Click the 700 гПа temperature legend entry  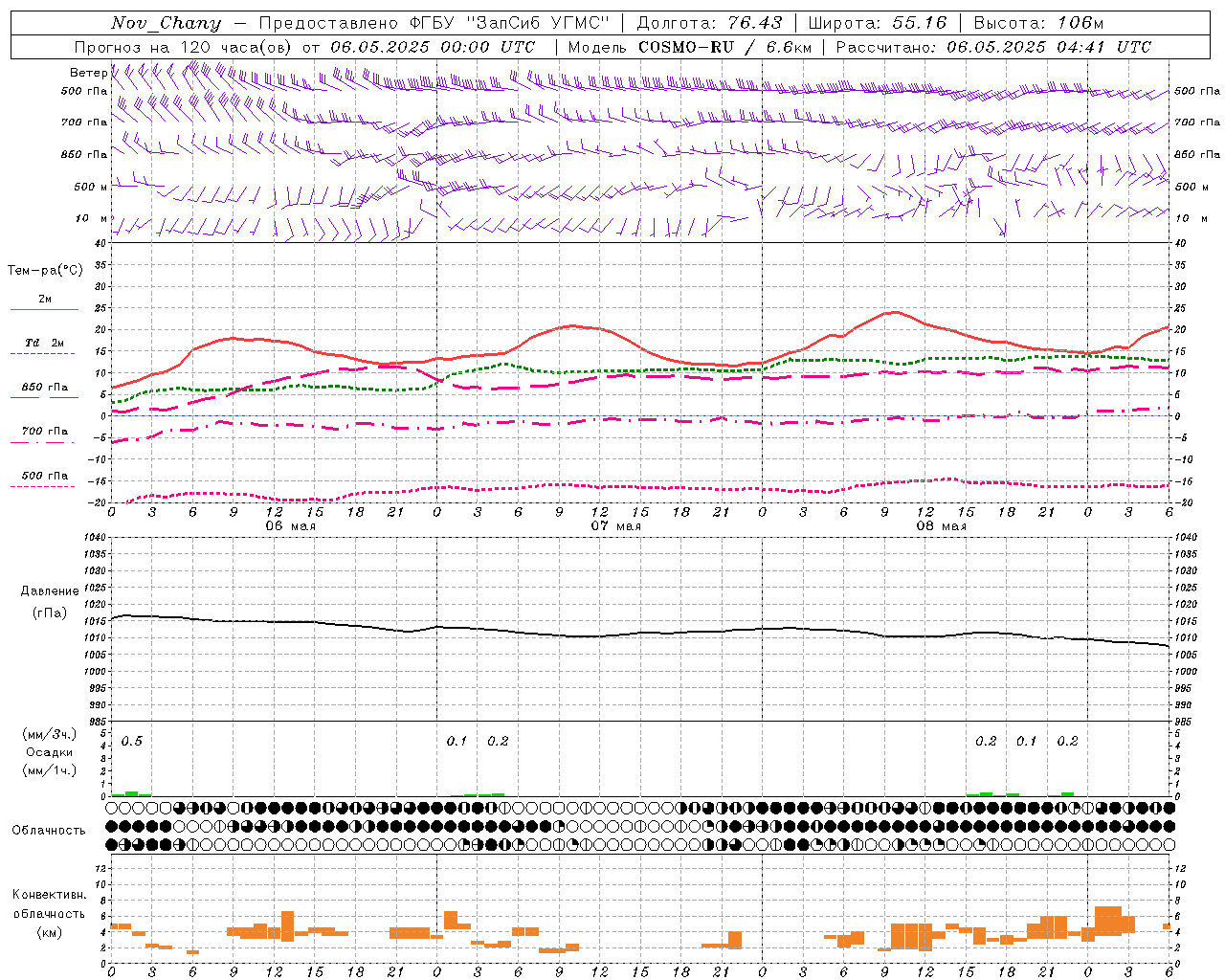coord(45,432)
